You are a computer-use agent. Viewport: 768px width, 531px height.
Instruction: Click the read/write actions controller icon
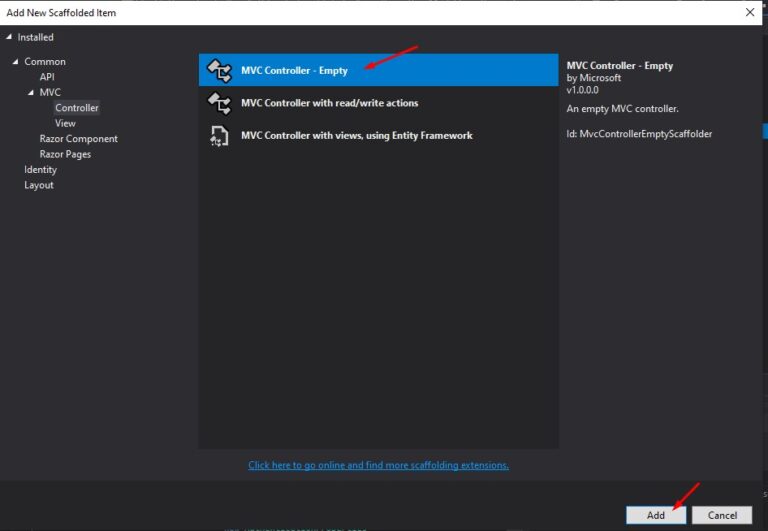(218, 103)
